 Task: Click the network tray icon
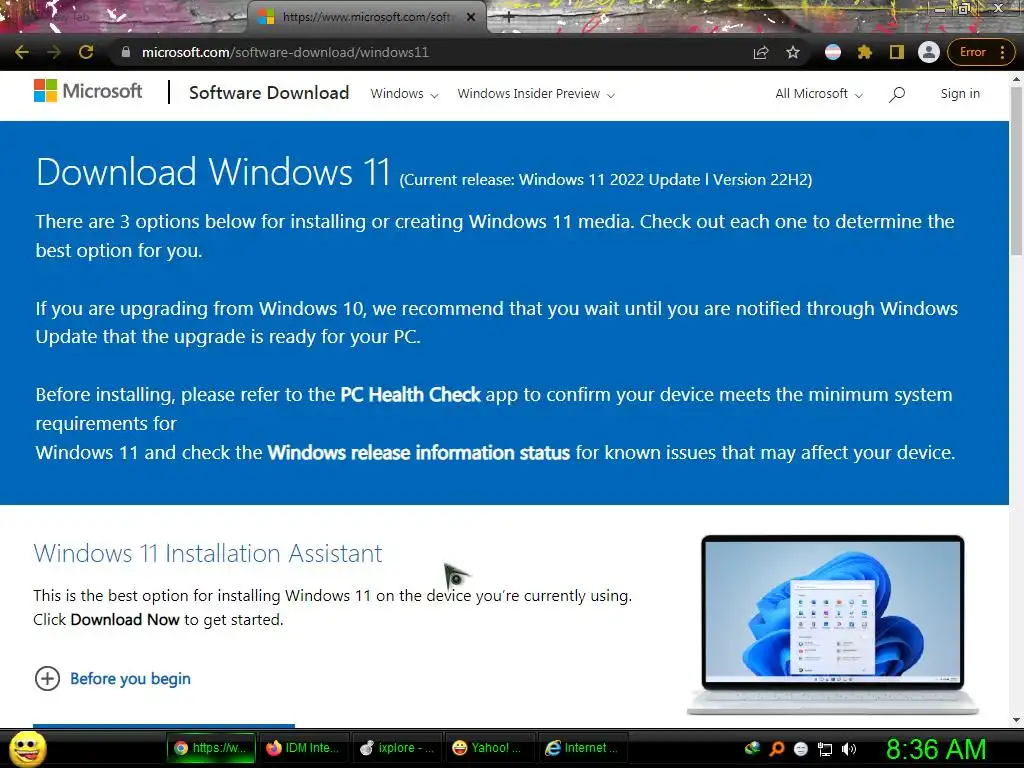tap(825, 749)
